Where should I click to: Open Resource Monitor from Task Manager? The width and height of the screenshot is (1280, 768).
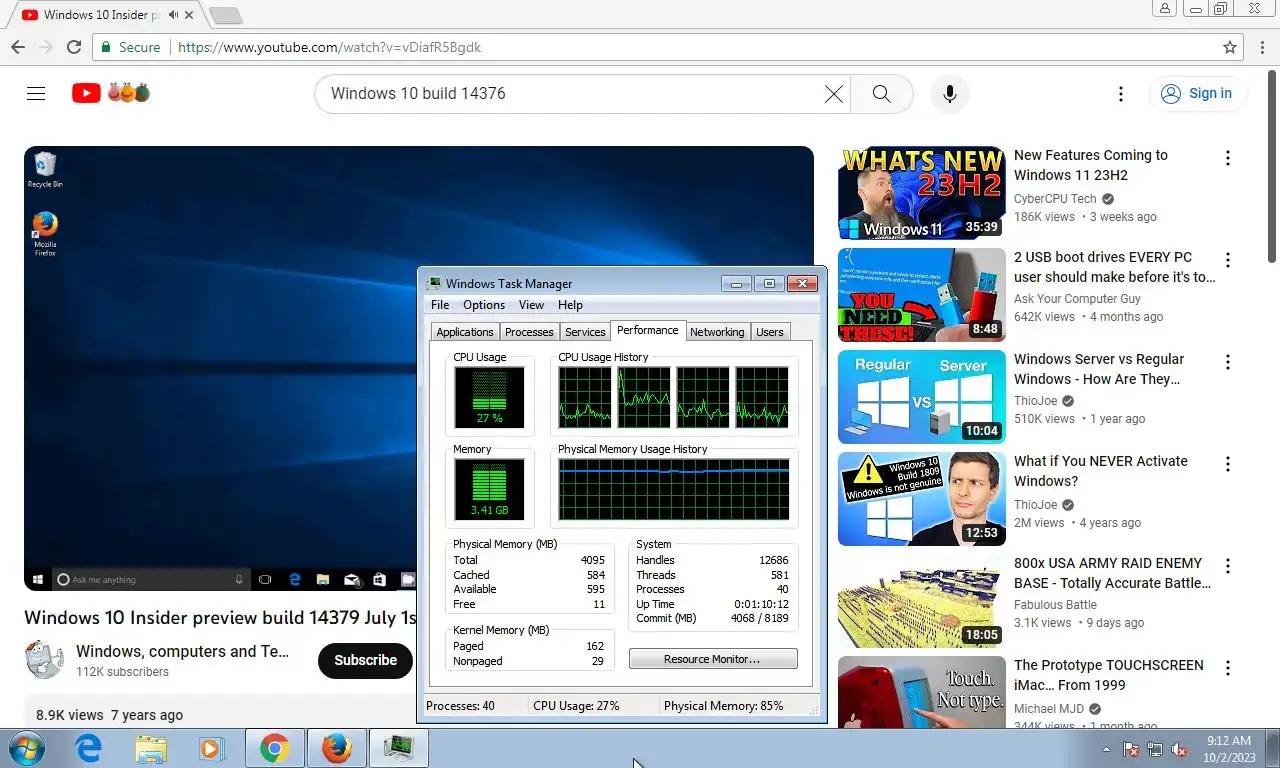713,659
